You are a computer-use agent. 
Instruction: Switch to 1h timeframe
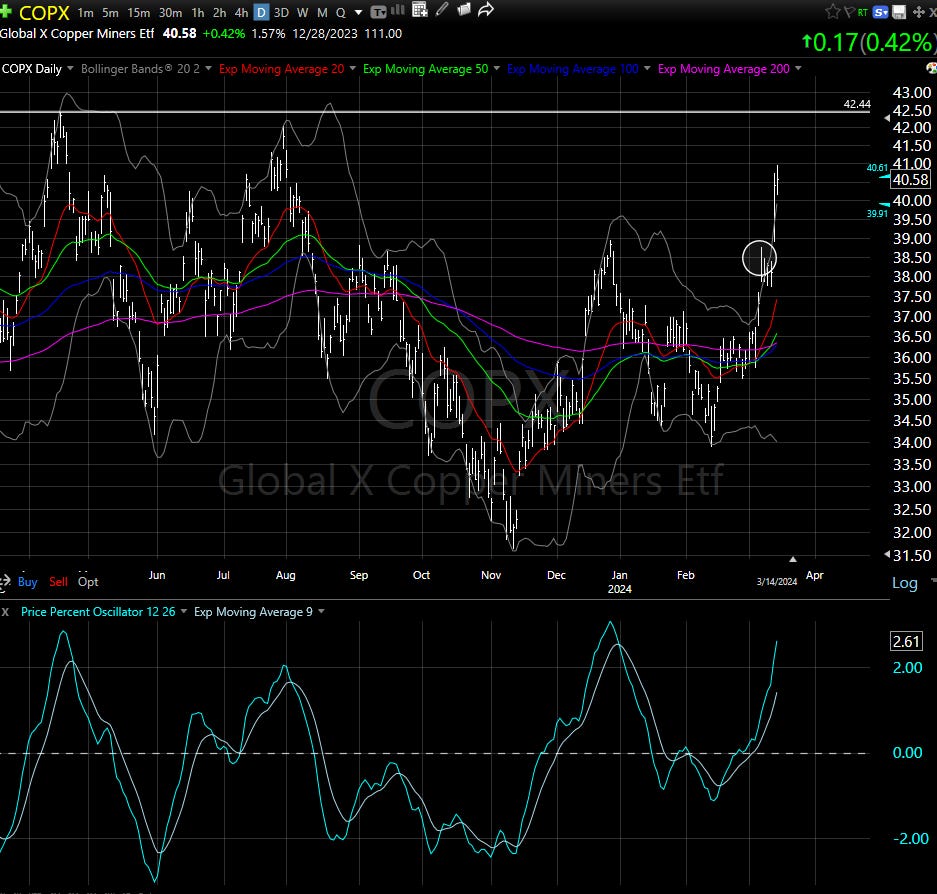pyautogui.click(x=198, y=13)
